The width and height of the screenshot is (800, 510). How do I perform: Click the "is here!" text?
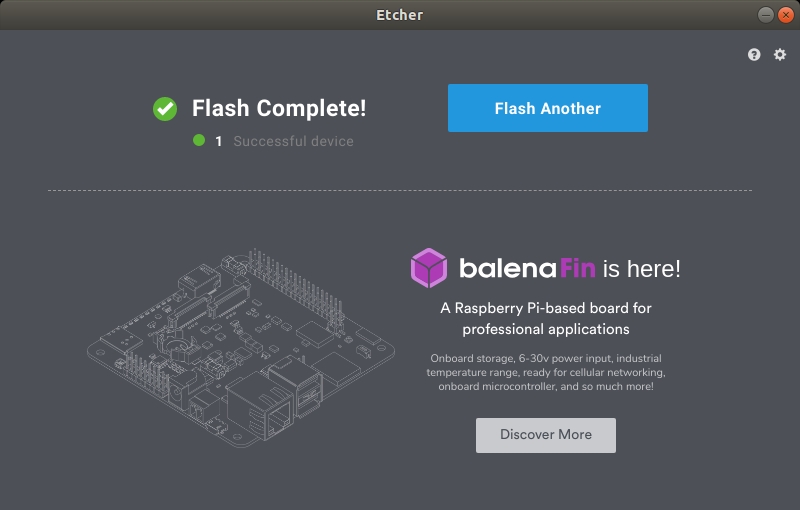point(642,268)
